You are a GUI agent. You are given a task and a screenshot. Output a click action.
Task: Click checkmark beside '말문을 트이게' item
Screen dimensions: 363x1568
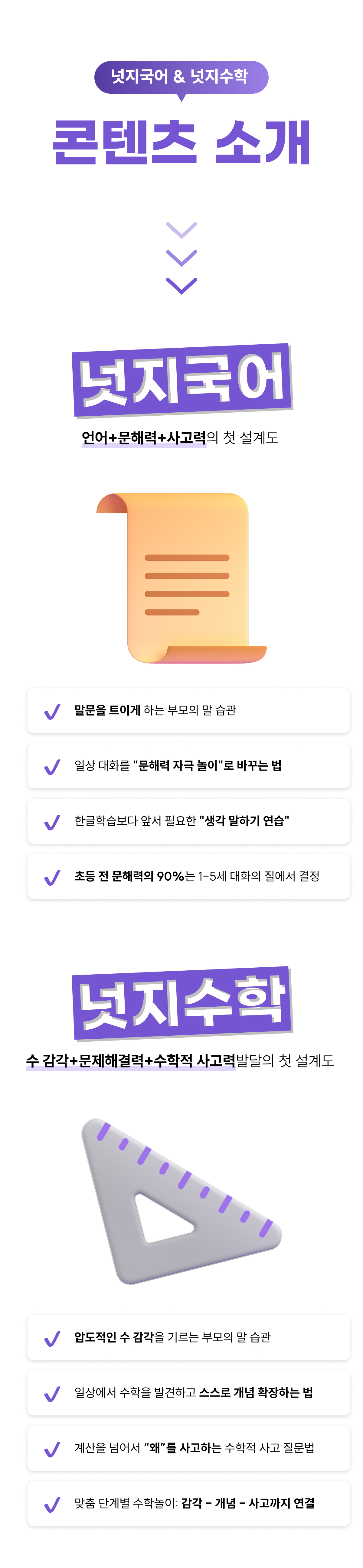52,711
